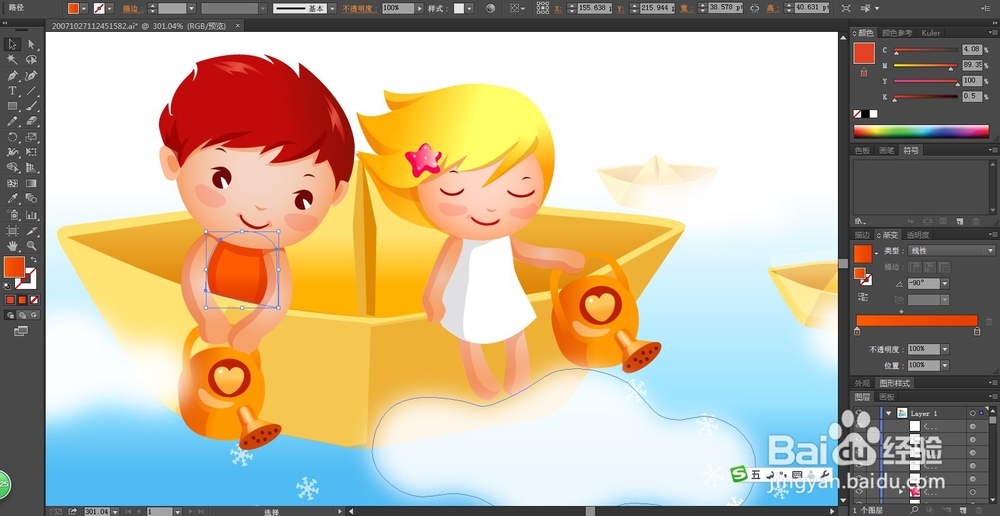
Task: Click 描边 link in control bar
Action: 133,8
